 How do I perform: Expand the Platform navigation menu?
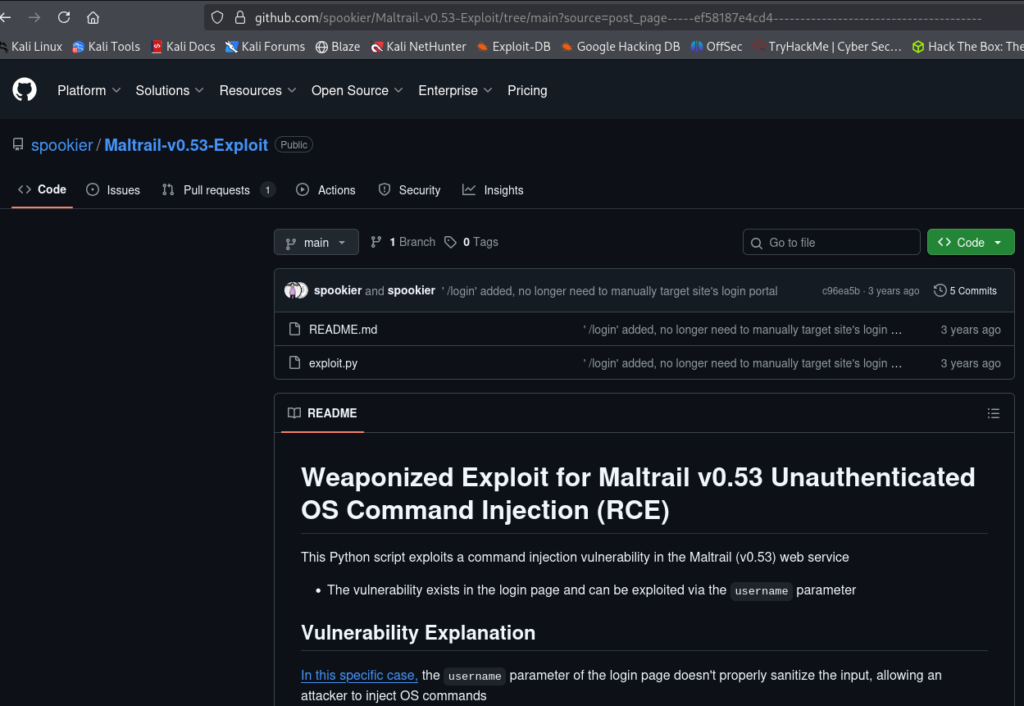click(88, 90)
